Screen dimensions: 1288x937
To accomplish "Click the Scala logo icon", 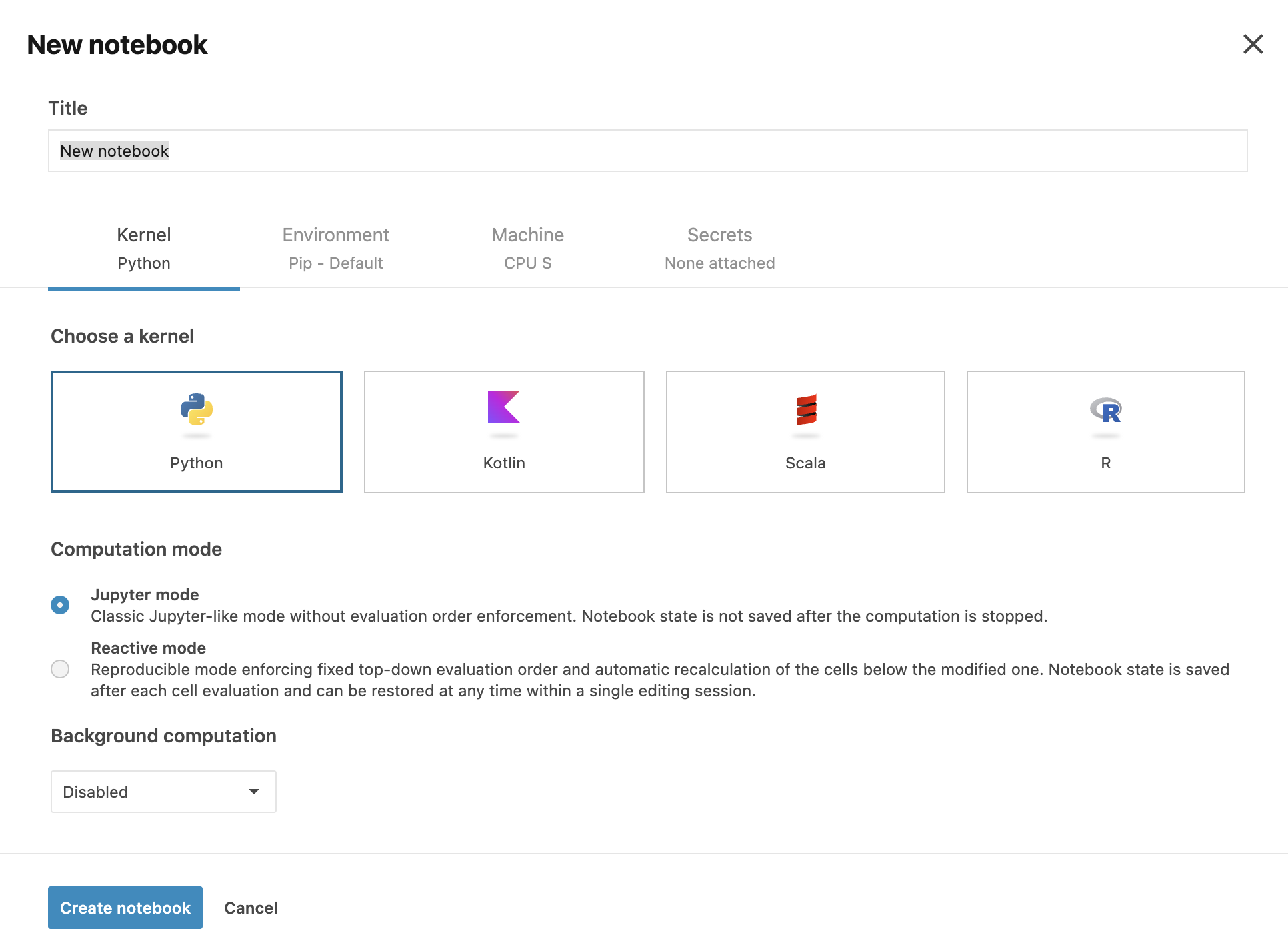I will (805, 409).
